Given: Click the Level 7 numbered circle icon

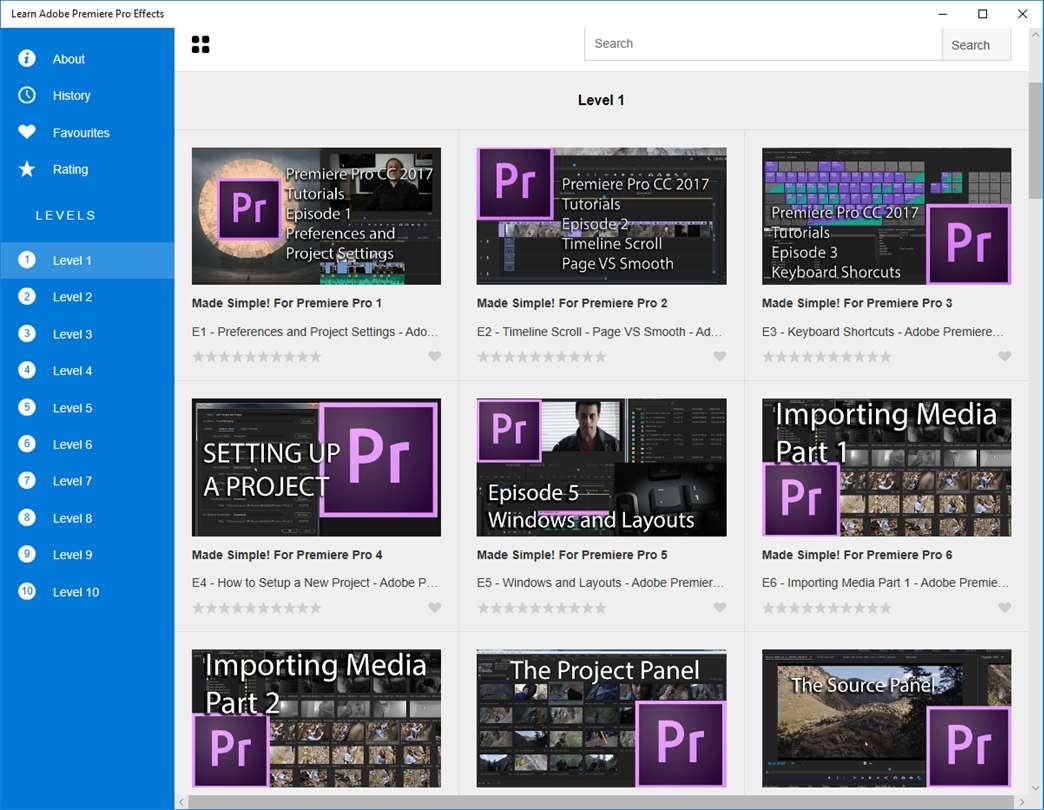Looking at the screenshot, I should 27,481.
